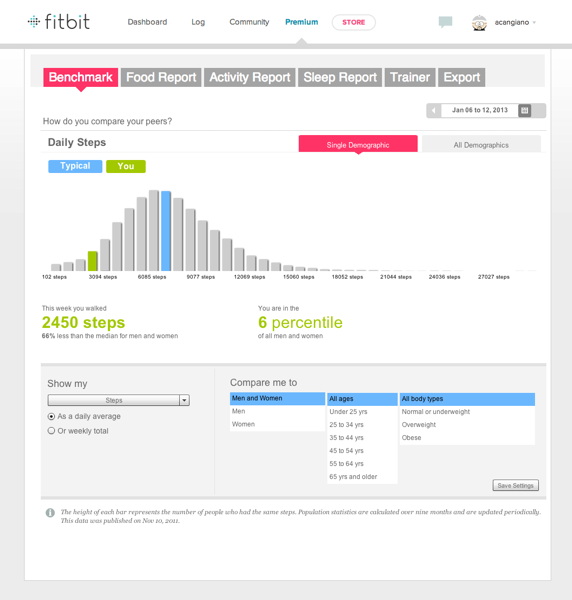Click Save Settings button
The height and width of the screenshot is (600, 572).
(x=515, y=485)
